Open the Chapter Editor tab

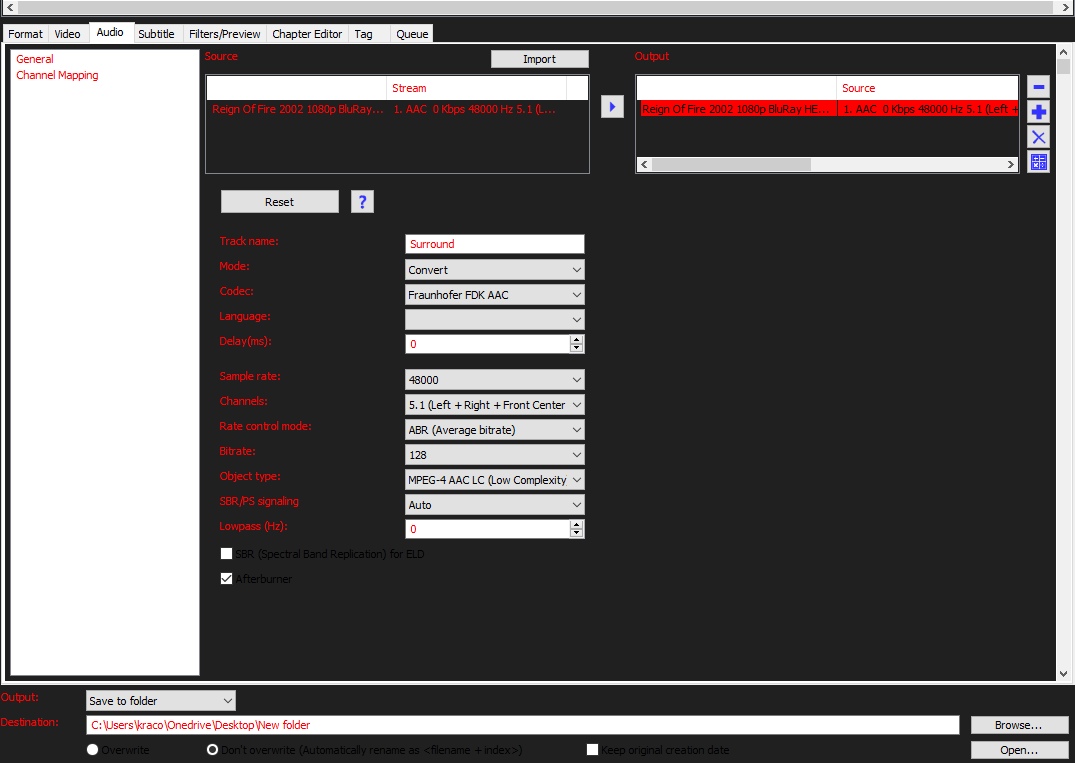[x=306, y=34]
